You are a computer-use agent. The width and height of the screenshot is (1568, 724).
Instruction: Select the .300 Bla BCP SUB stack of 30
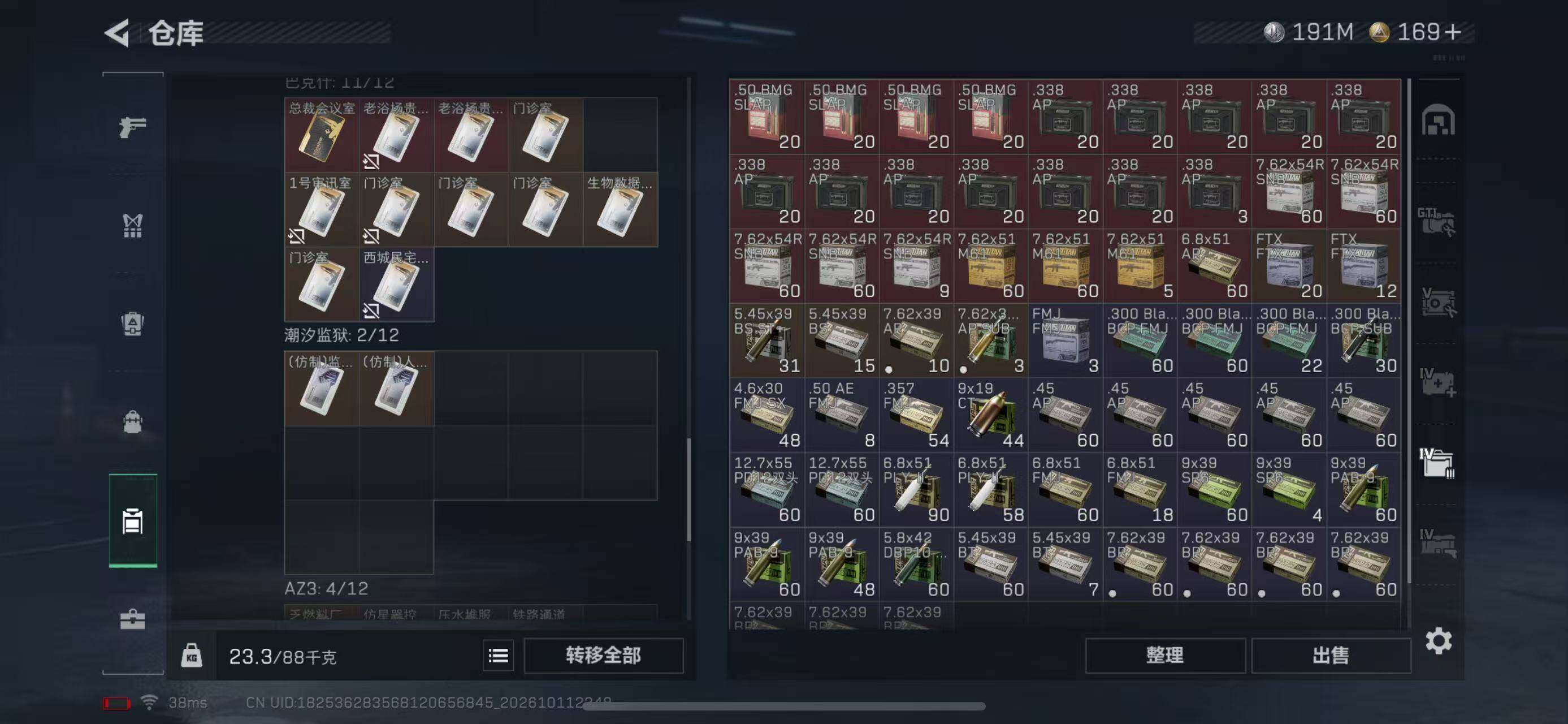click(x=1363, y=341)
